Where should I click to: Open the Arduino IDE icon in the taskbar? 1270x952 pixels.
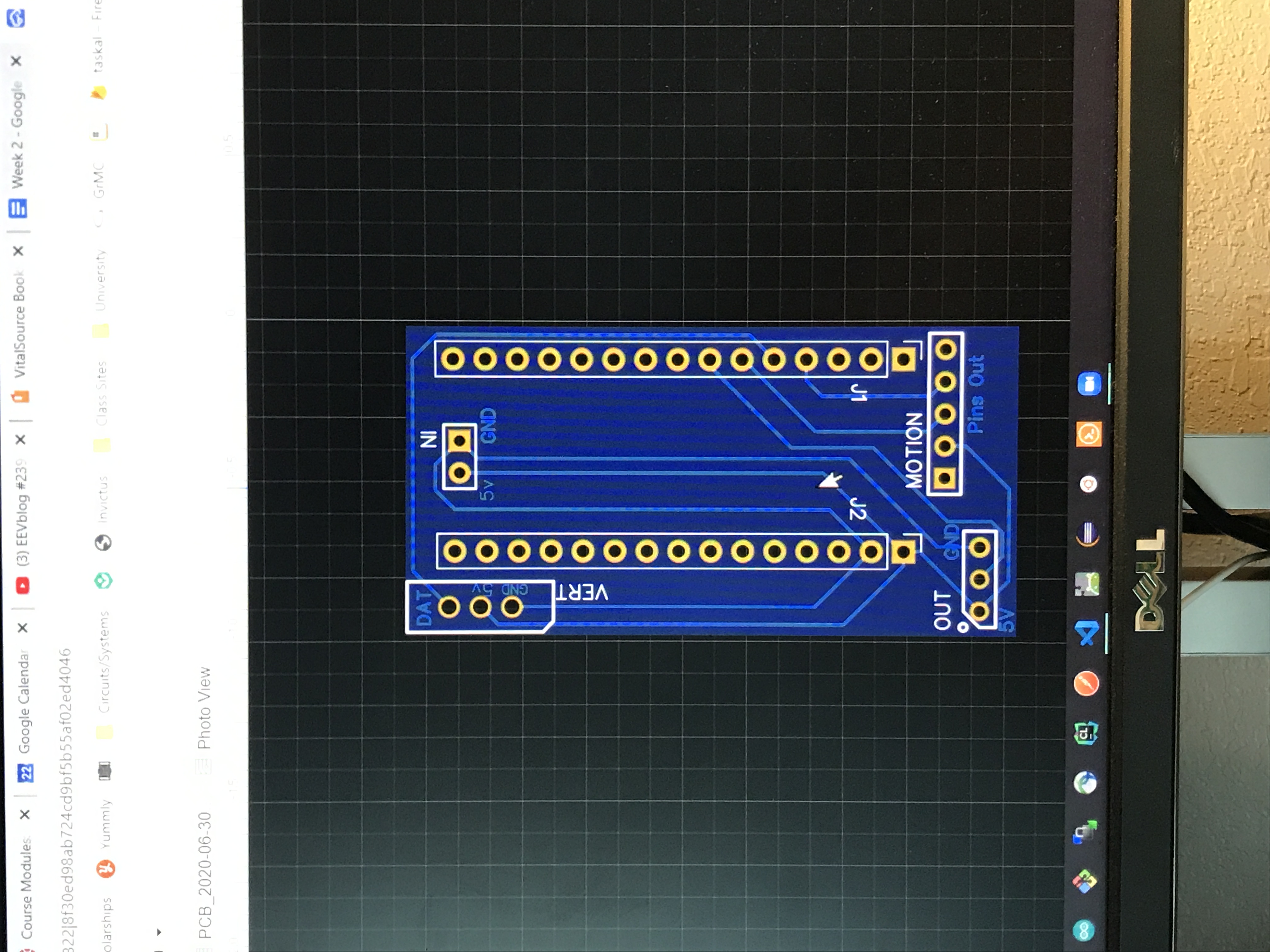(1084, 931)
